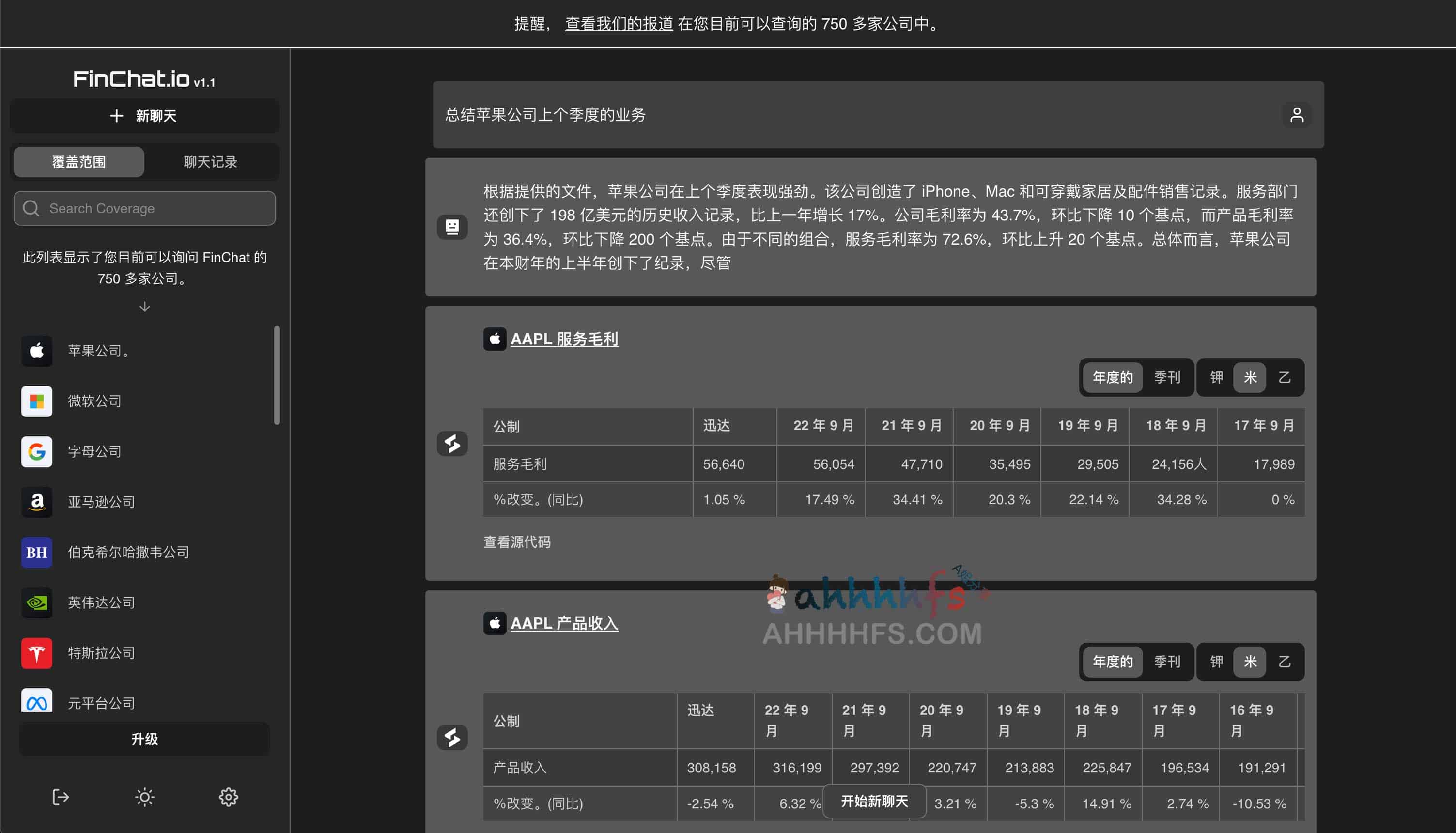Open 查看源代码 under the services table

517,542
